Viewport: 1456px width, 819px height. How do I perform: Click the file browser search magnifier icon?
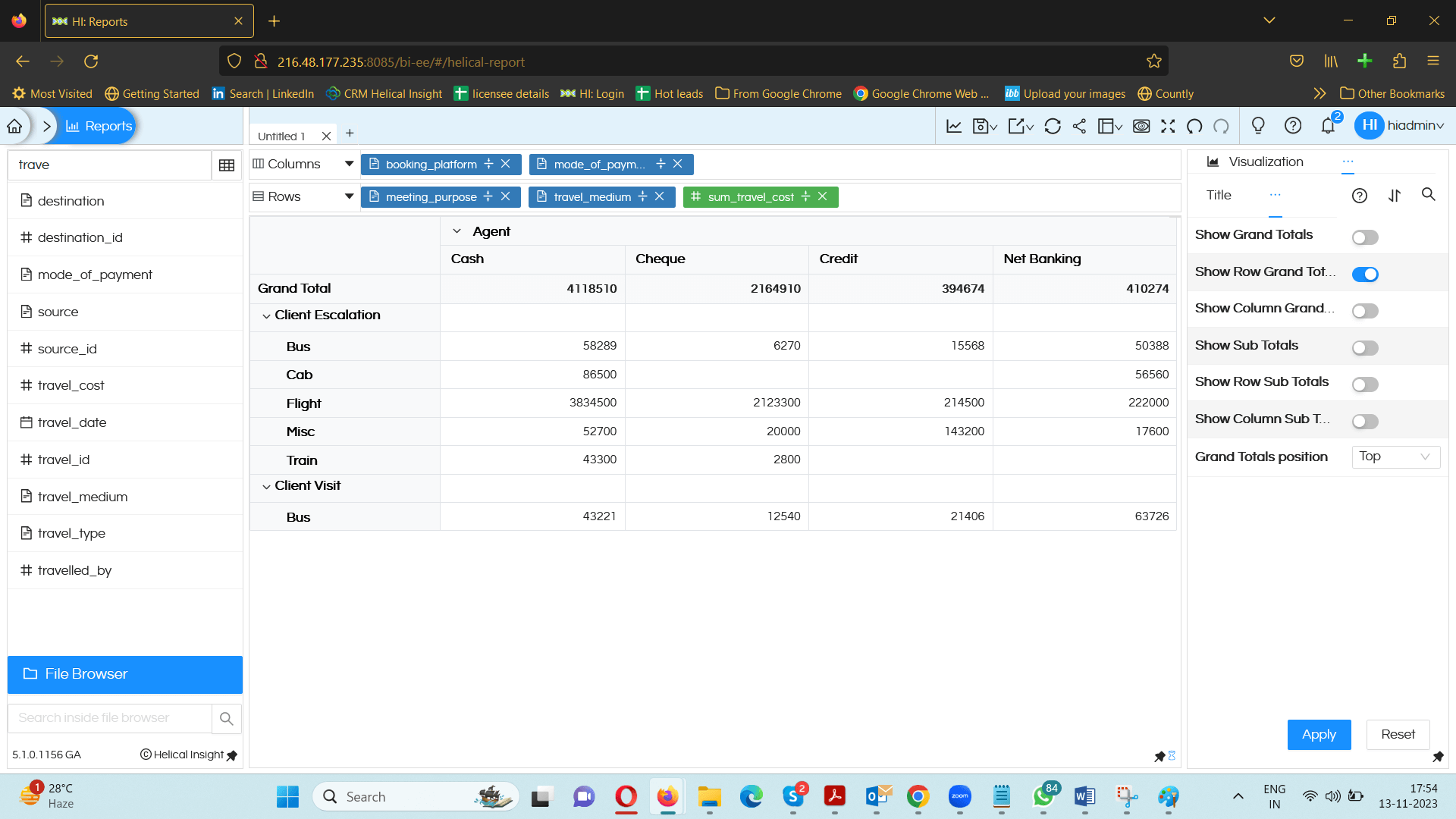click(x=226, y=718)
